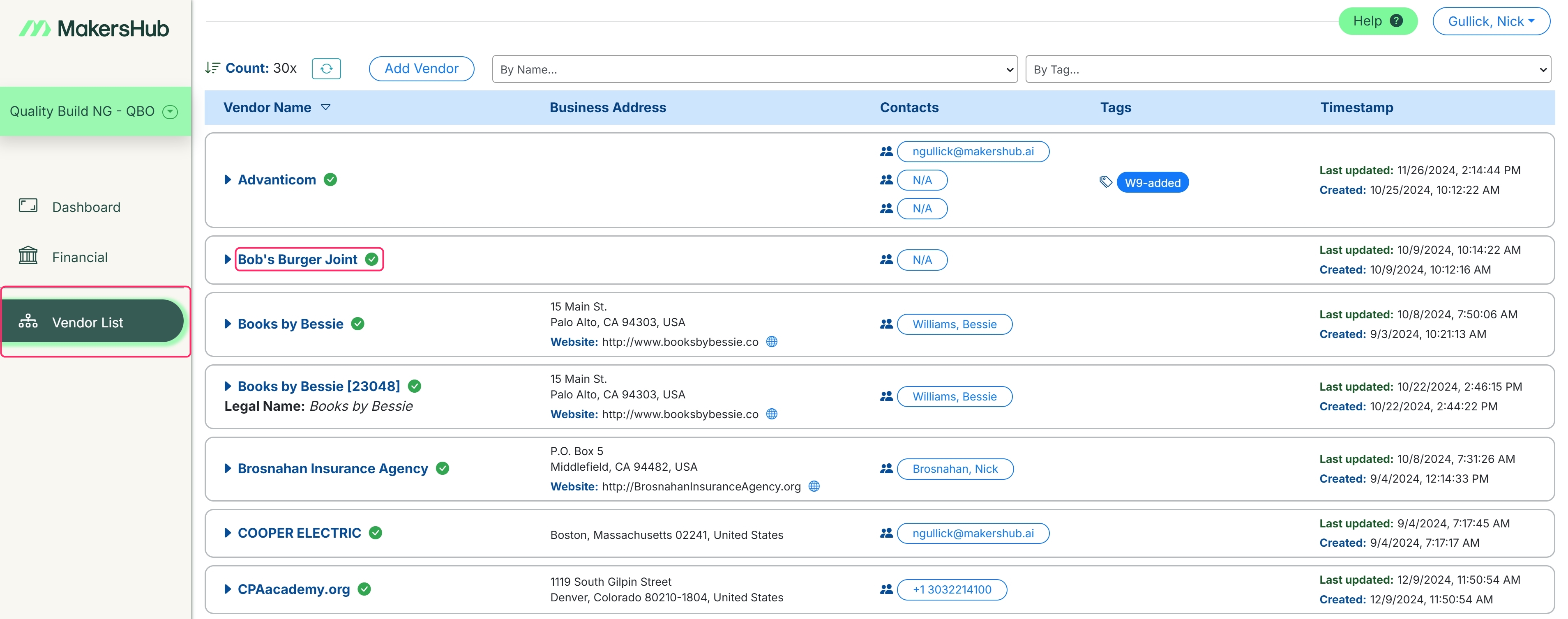The height and width of the screenshot is (619, 1568).
Task: Click the Financial bank icon
Action: pyautogui.click(x=28, y=255)
